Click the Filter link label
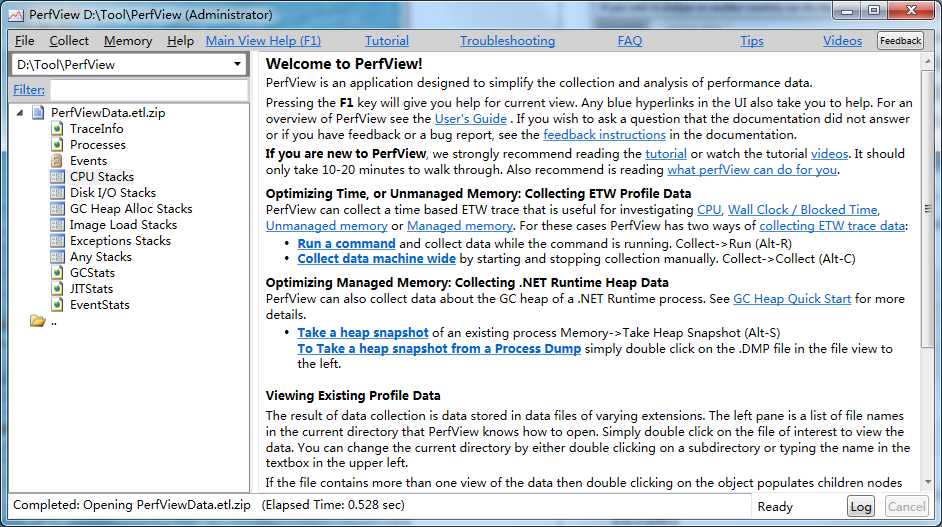The image size is (942, 527). click(x=29, y=90)
